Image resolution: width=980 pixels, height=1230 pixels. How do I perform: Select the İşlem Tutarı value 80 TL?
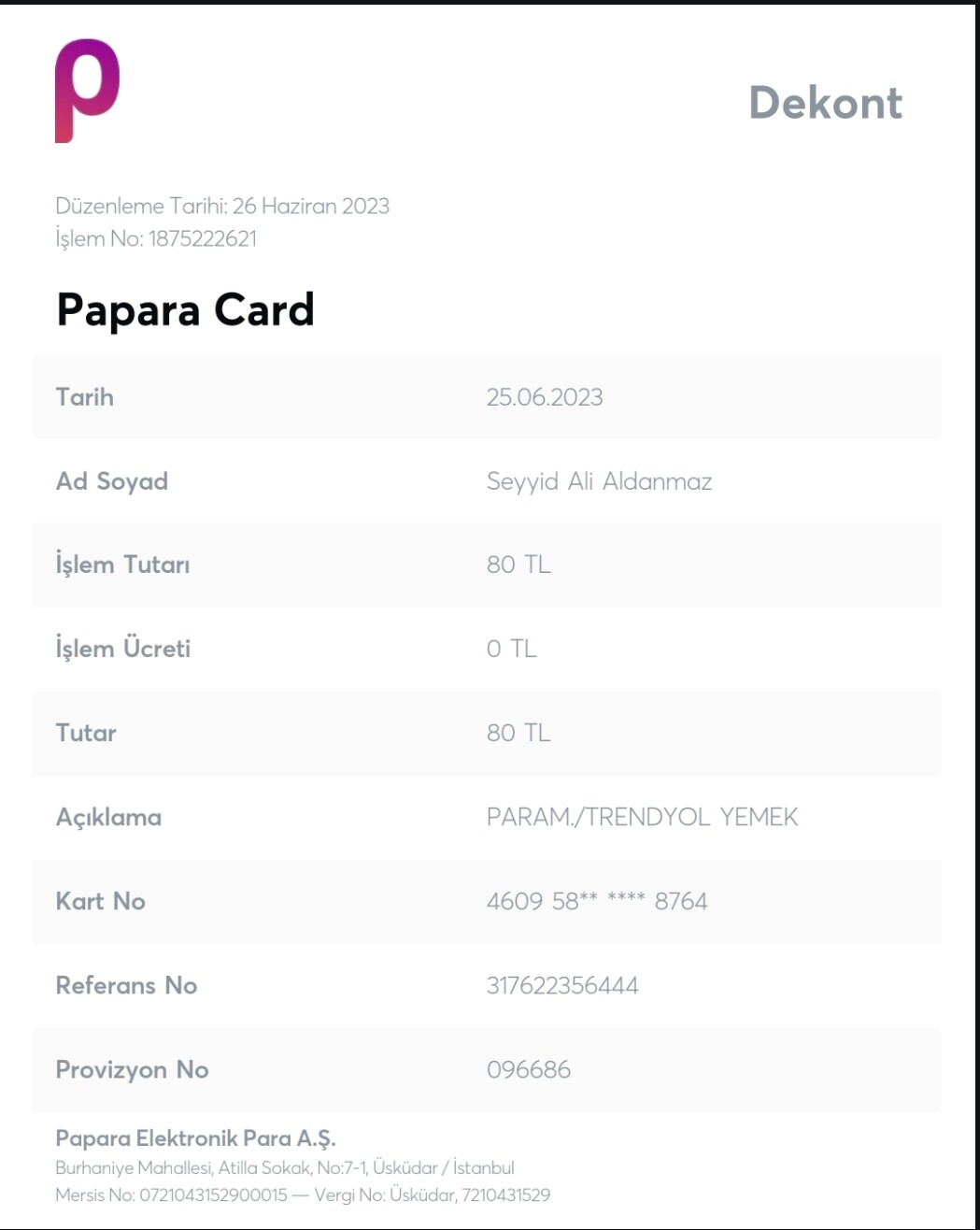pos(518,565)
